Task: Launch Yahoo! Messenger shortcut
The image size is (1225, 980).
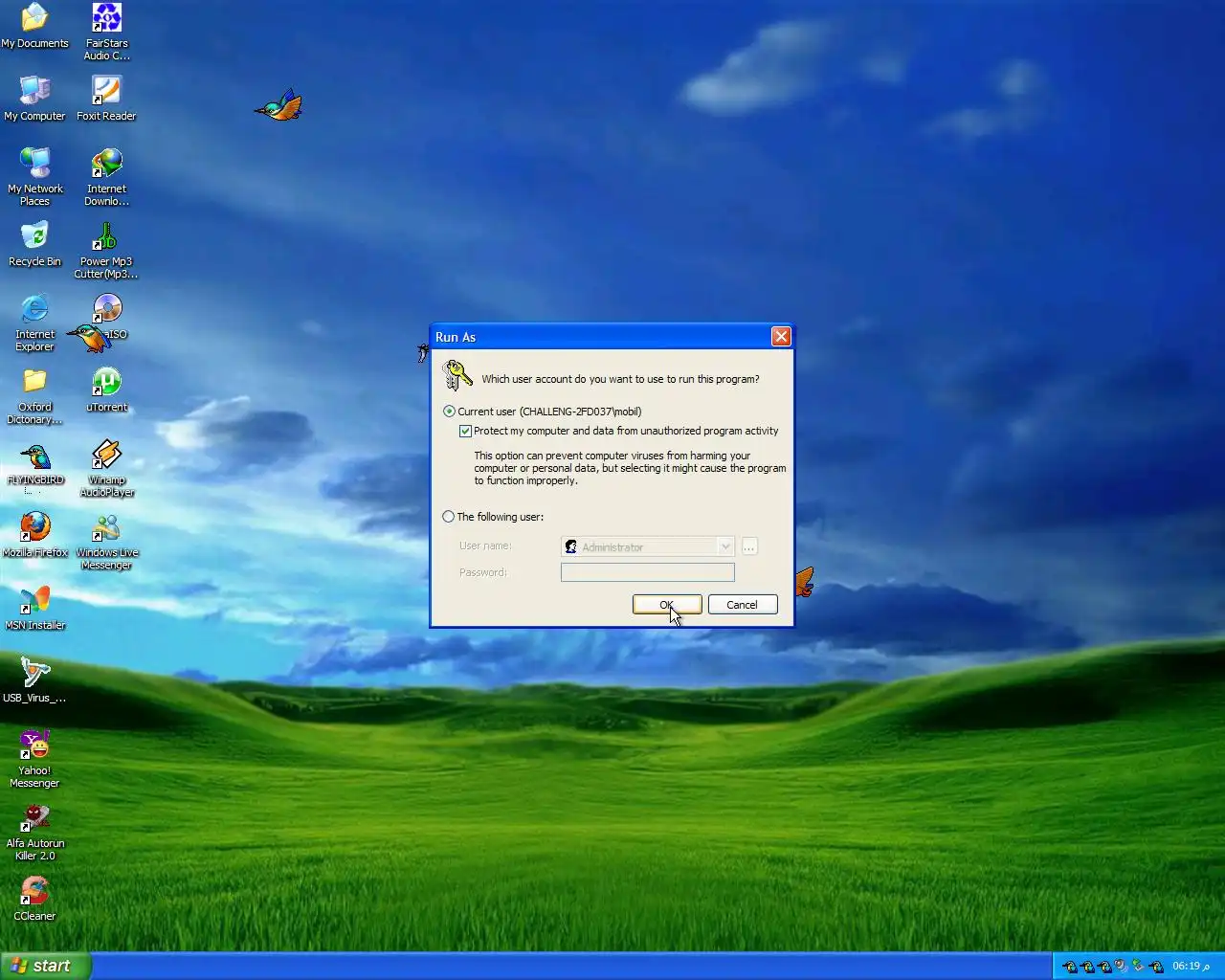Action: pyautogui.click(x=34, y=759)
